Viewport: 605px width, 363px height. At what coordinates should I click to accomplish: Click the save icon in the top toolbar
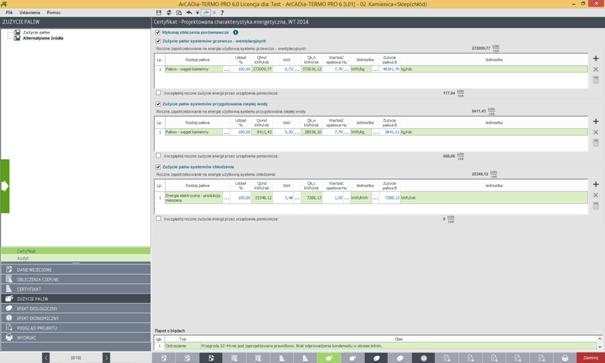(x=159, y=13)
